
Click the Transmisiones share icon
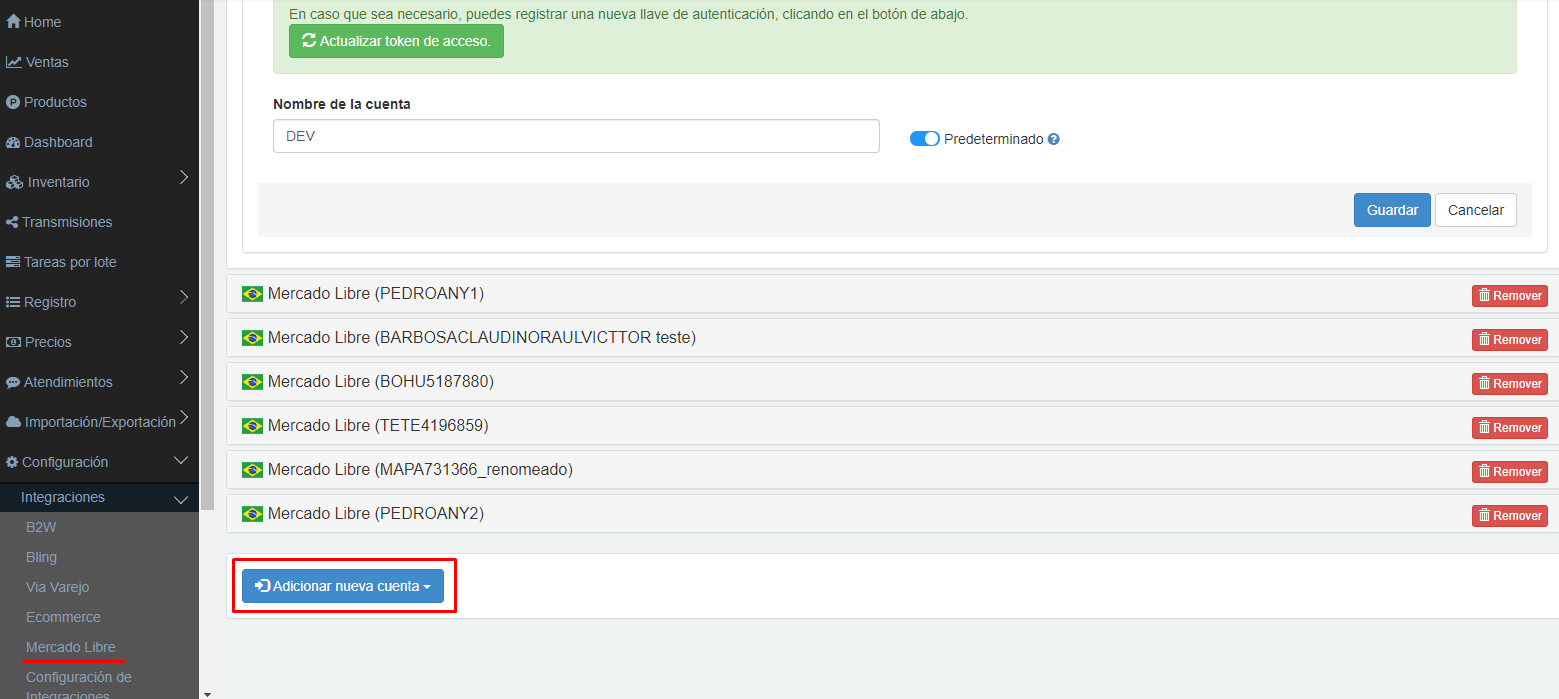click(12, 222)
